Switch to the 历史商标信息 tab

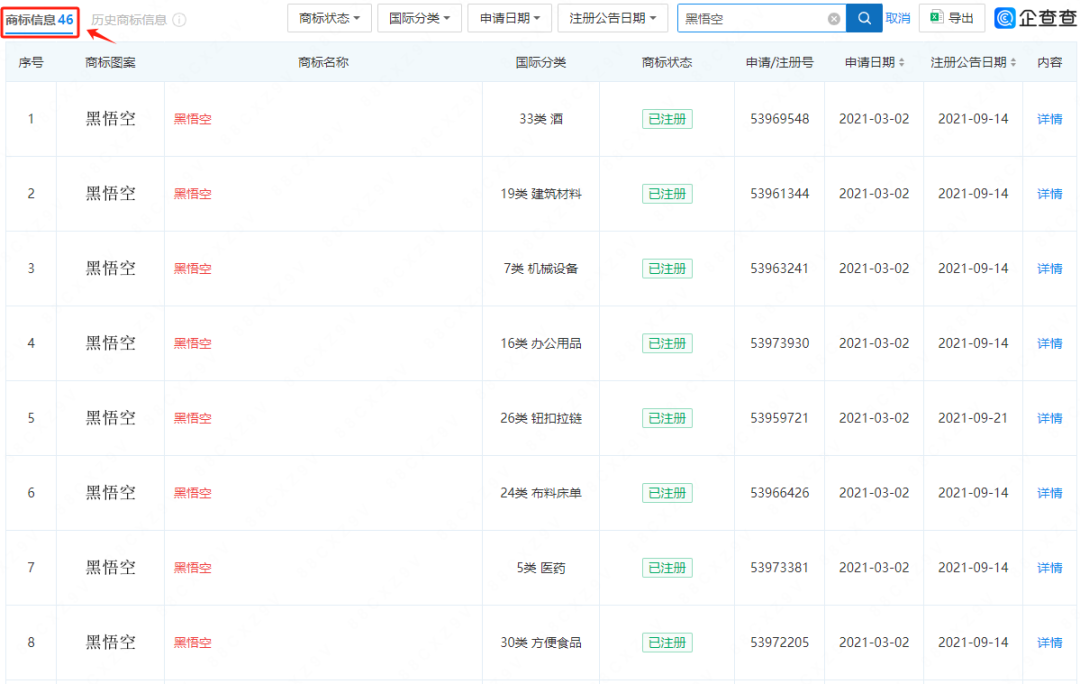click(x=128, y=20)
